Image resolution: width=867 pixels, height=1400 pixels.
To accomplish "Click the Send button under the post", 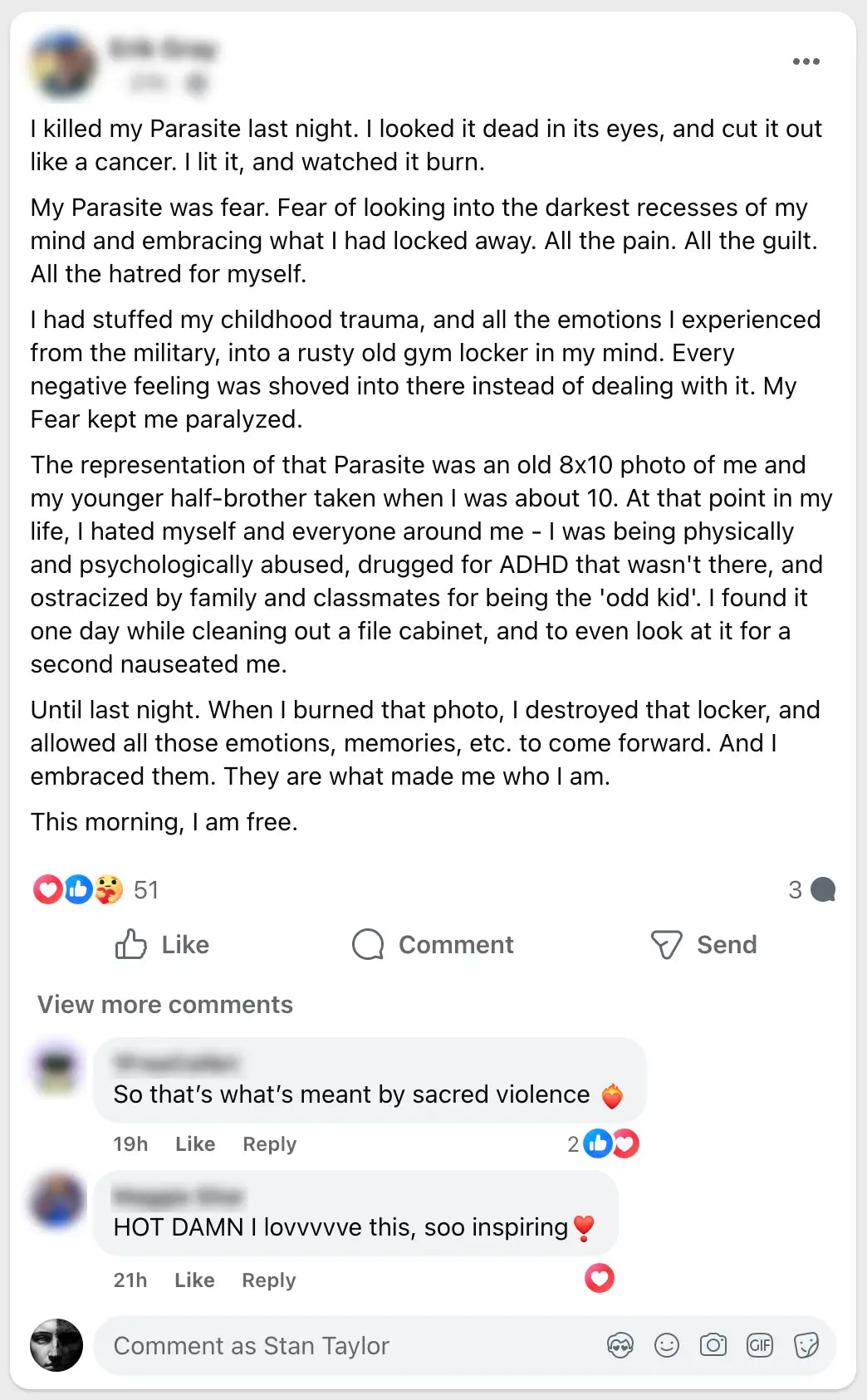I will (x=703, y=945).
